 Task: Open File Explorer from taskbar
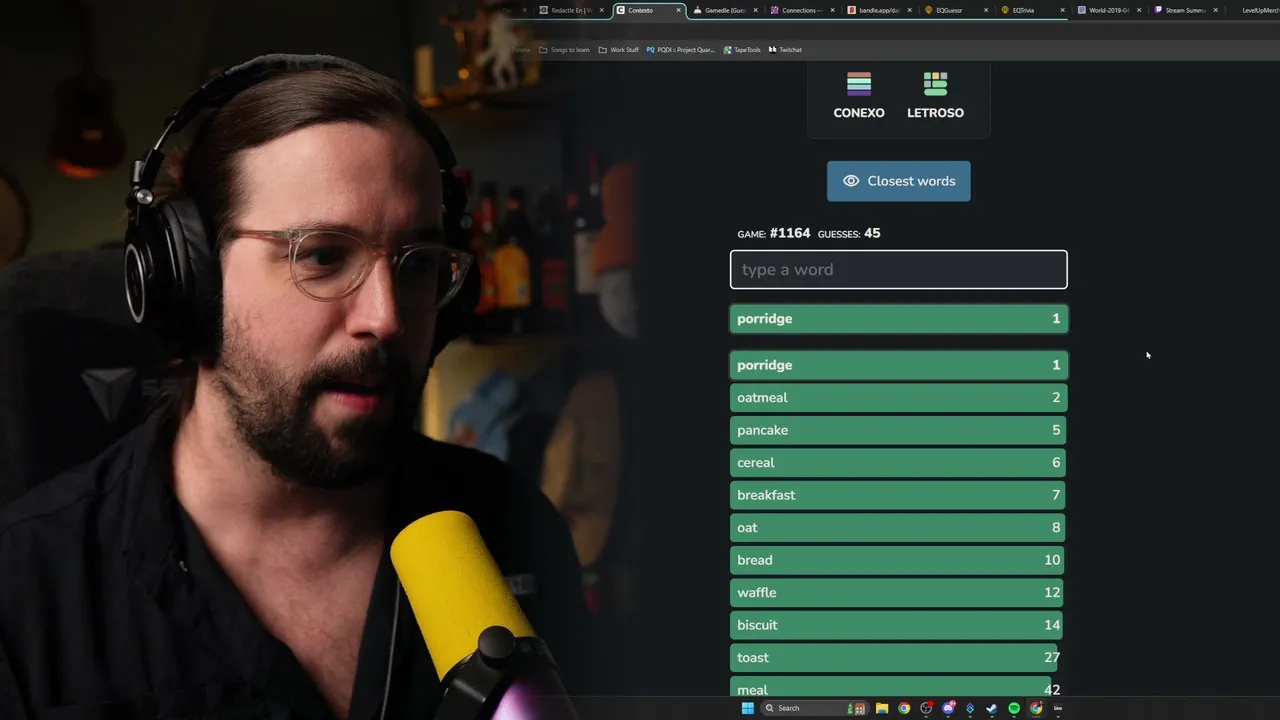coord(882,708)
